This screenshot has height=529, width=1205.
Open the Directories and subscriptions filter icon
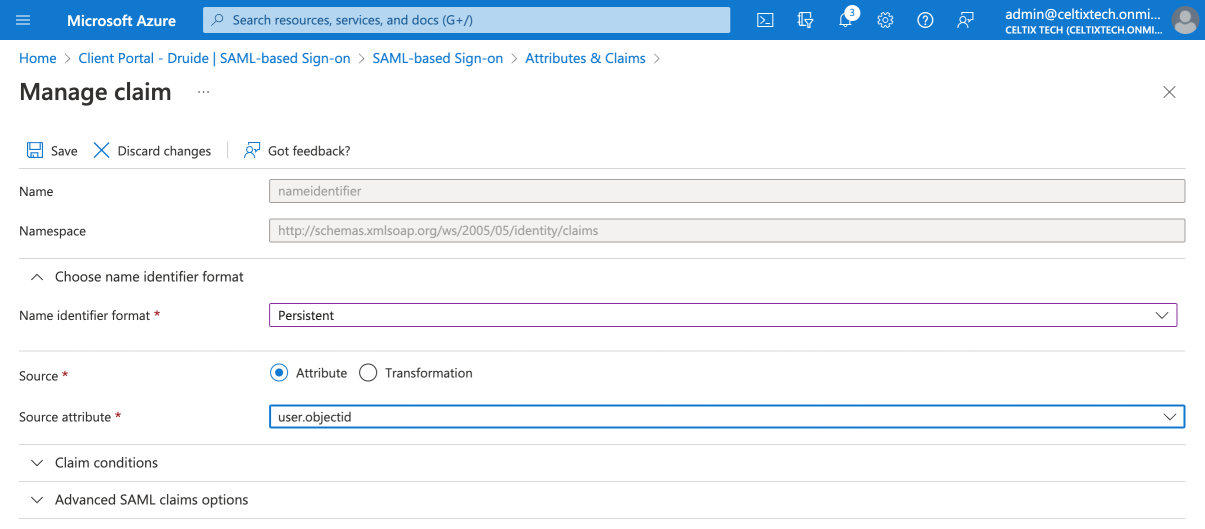coord(805,20)
